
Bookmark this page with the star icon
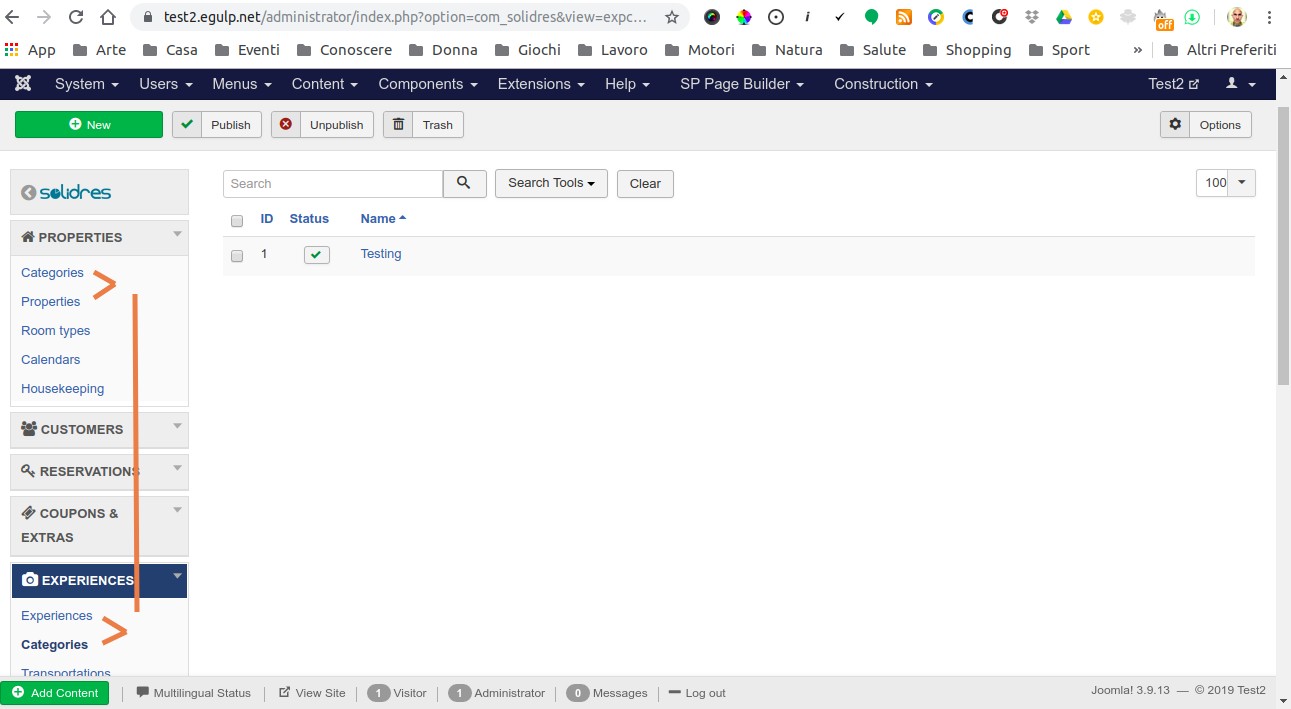click(672, 17)
